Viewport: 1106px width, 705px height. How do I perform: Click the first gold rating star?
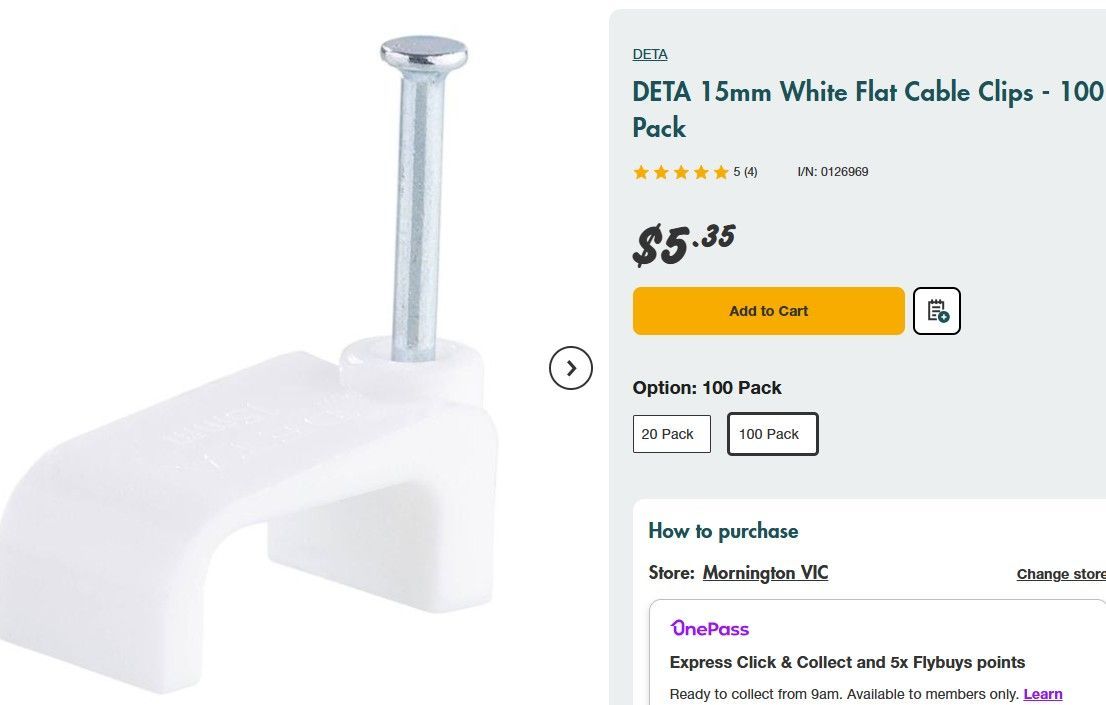click(x=641, y=172)
